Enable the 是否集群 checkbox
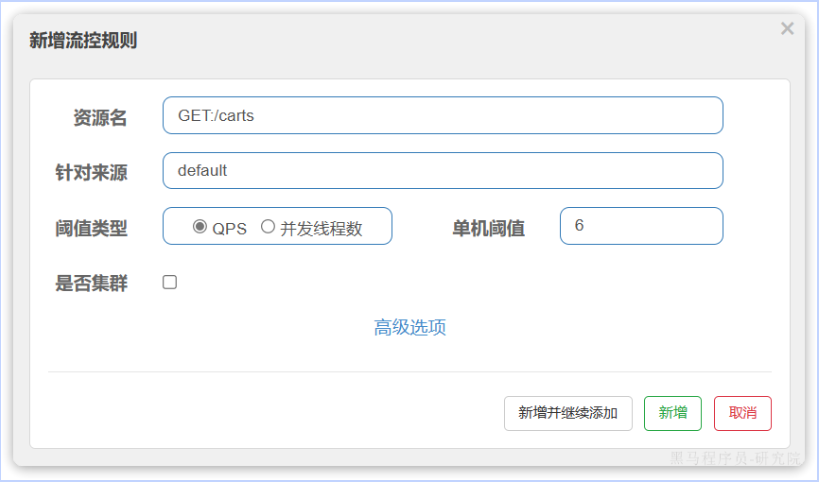This screenshot has height=483, width=820. (170, 283)
